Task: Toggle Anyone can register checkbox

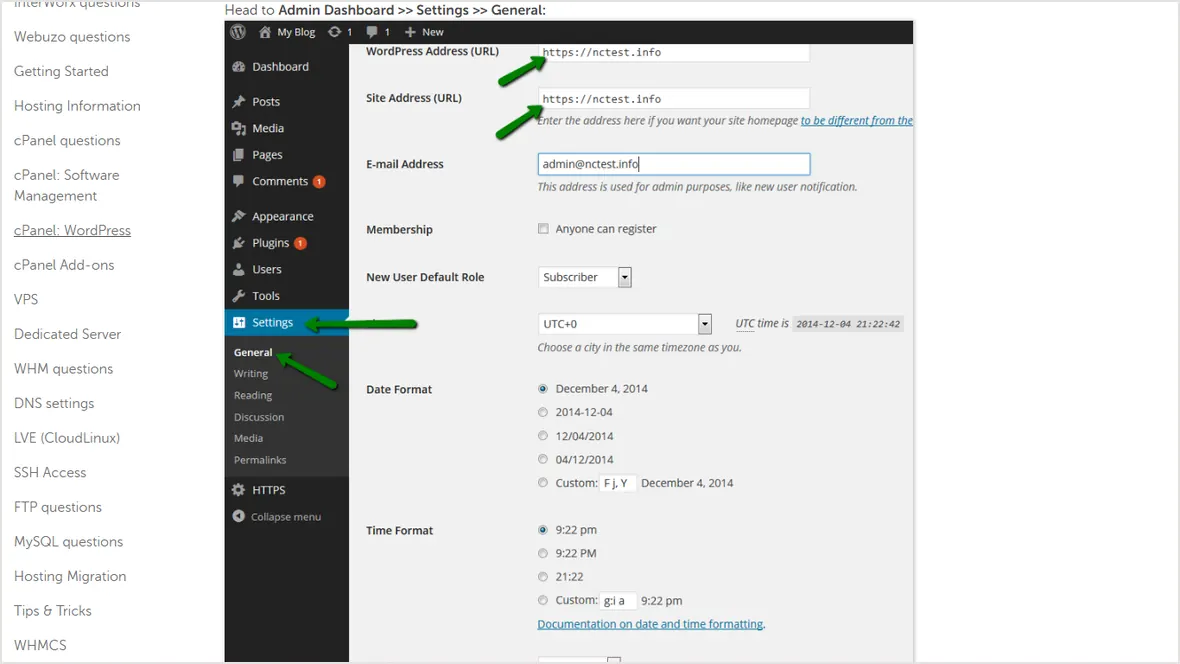Action: [543, 229]
